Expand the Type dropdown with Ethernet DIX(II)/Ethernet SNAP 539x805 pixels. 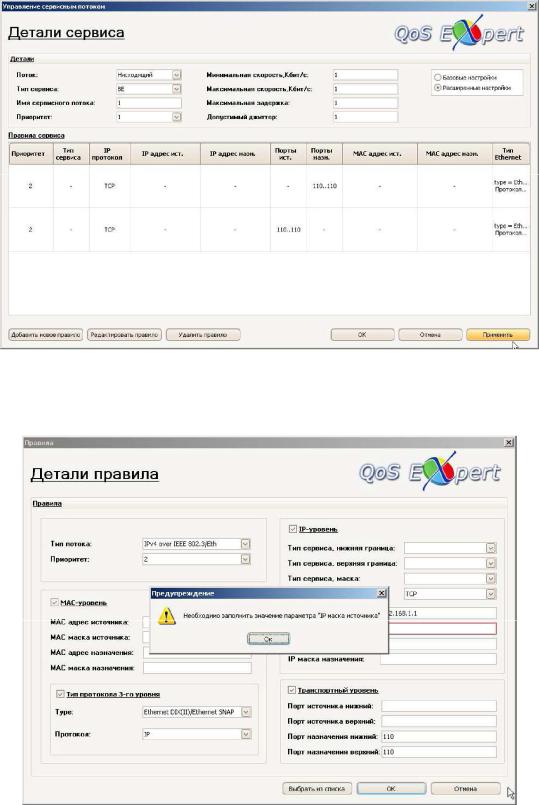[246, 712]
